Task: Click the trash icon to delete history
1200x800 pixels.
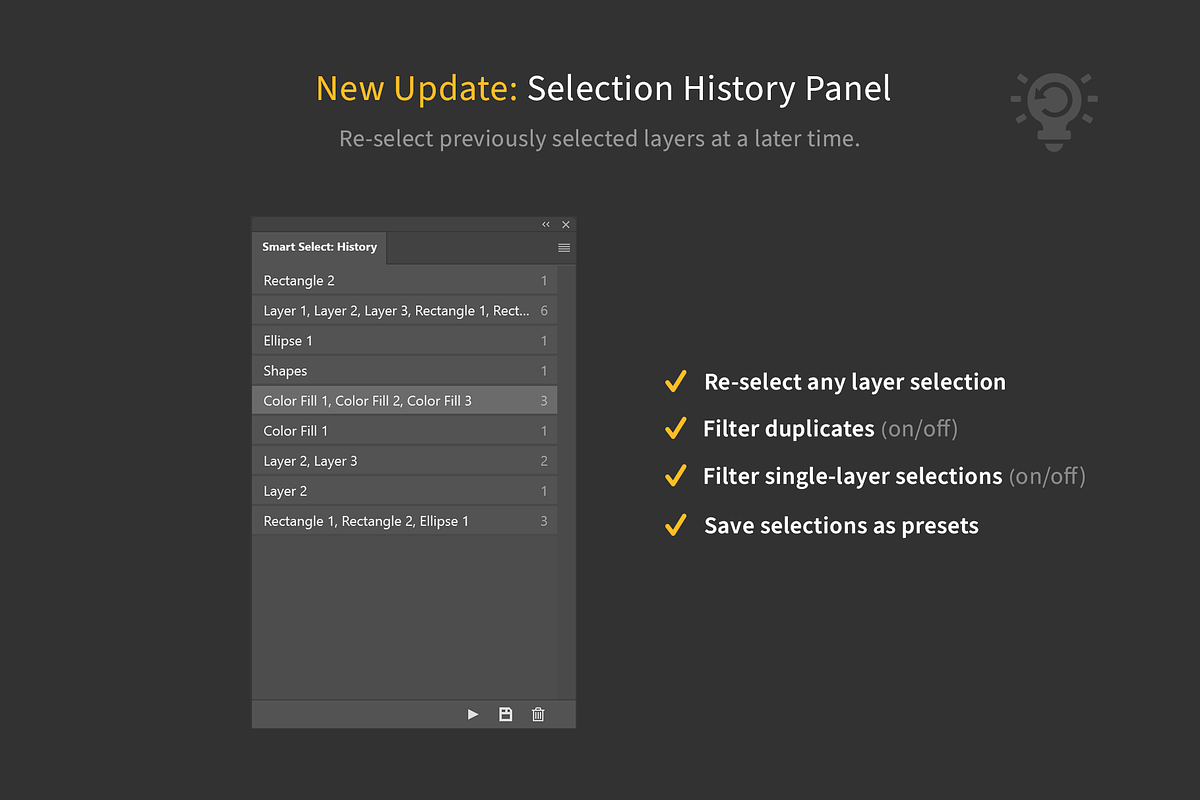Action: 538,714
